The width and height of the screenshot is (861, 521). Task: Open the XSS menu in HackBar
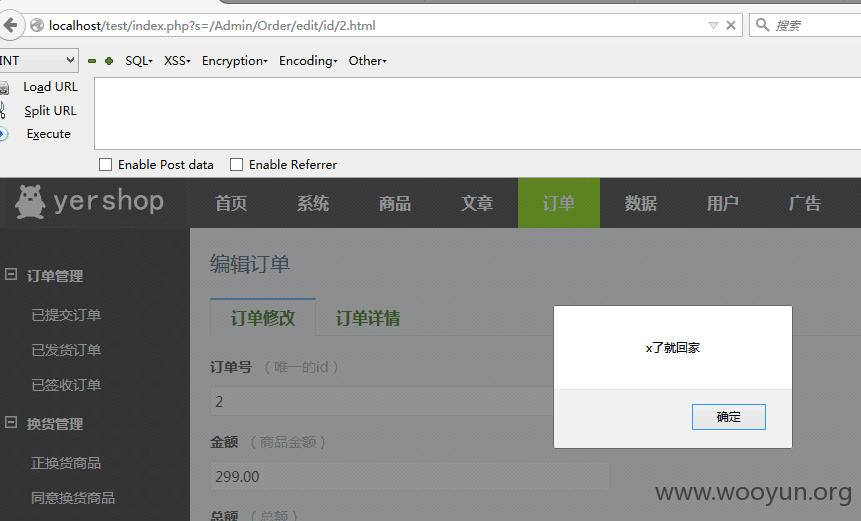click(x=177, y=61)
